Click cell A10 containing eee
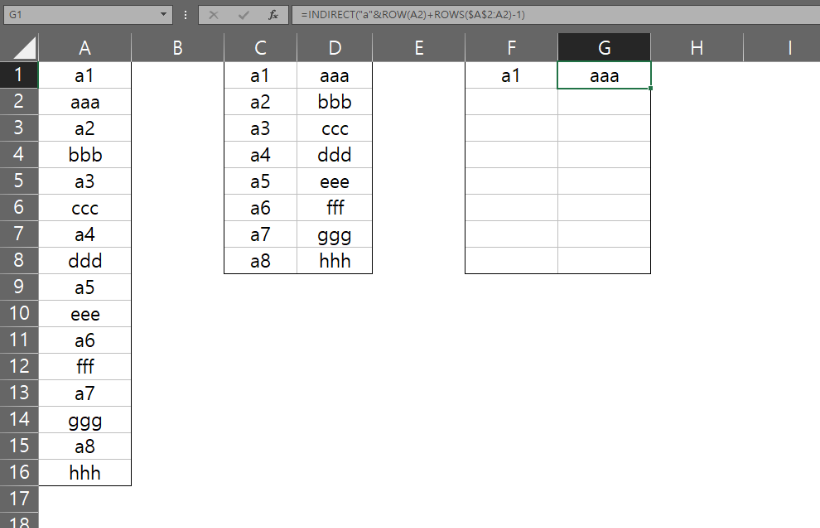 [x=85, y=314]
